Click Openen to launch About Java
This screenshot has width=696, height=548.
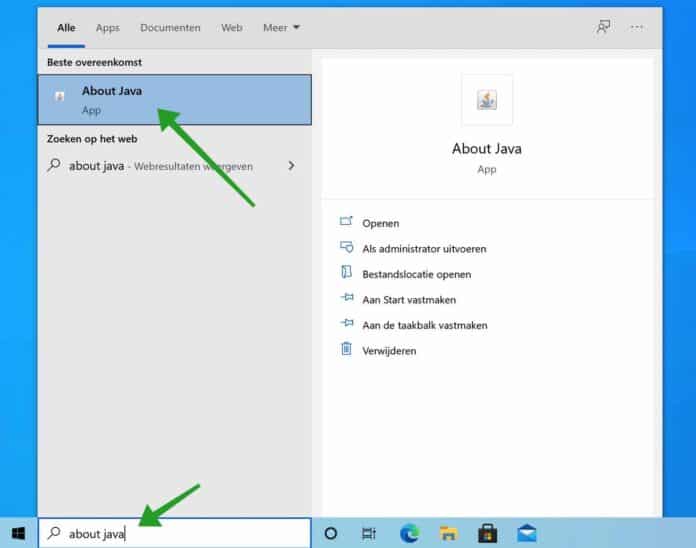pyautogui.click(x=380, y=223)
